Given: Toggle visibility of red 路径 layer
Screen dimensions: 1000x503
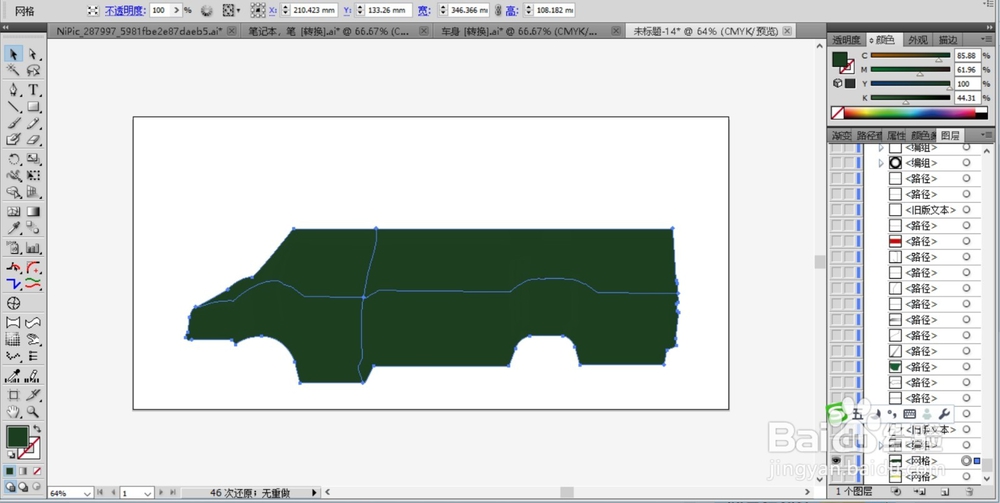Looking at the screenshot, I should 836,241.
